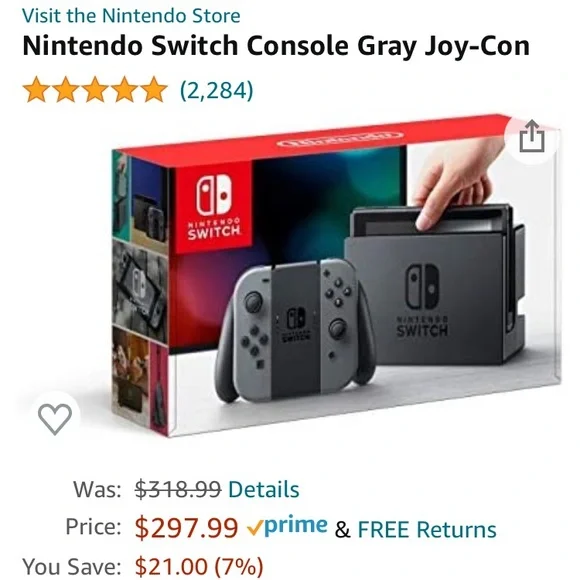Viewport: 580px width, 580px height.
Task: Click the five-star rating icons
Action: (x=95, y=90)
